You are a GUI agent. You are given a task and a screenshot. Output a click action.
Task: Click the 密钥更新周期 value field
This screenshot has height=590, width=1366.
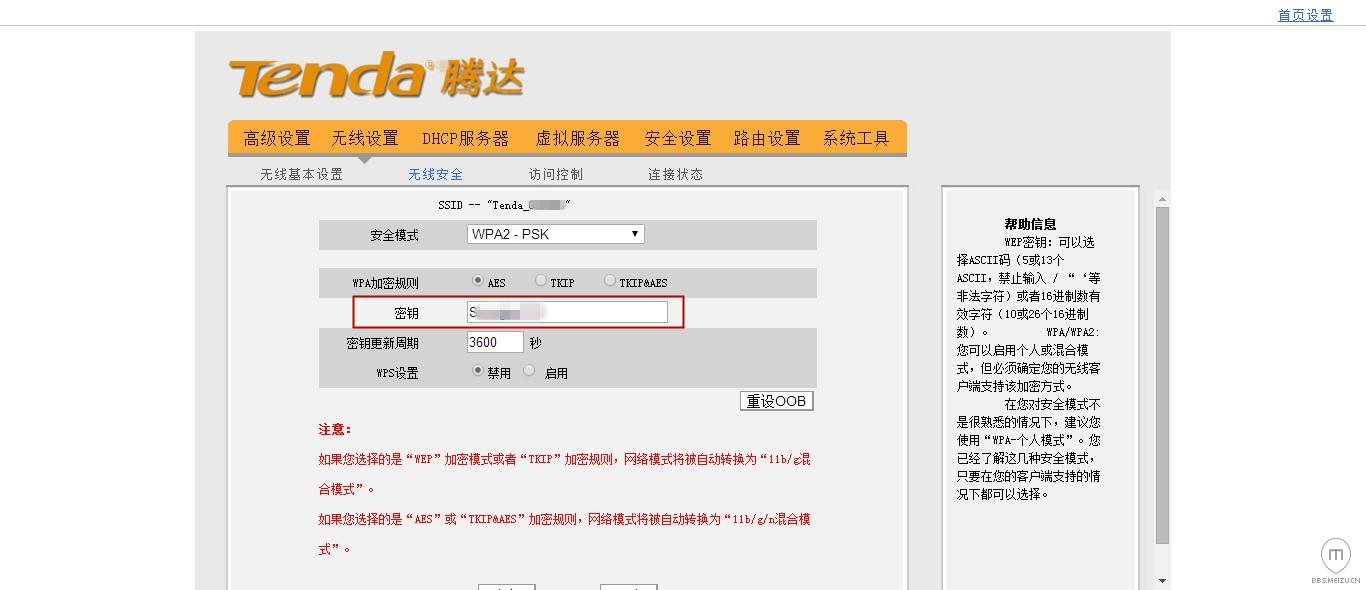(493, 342)
